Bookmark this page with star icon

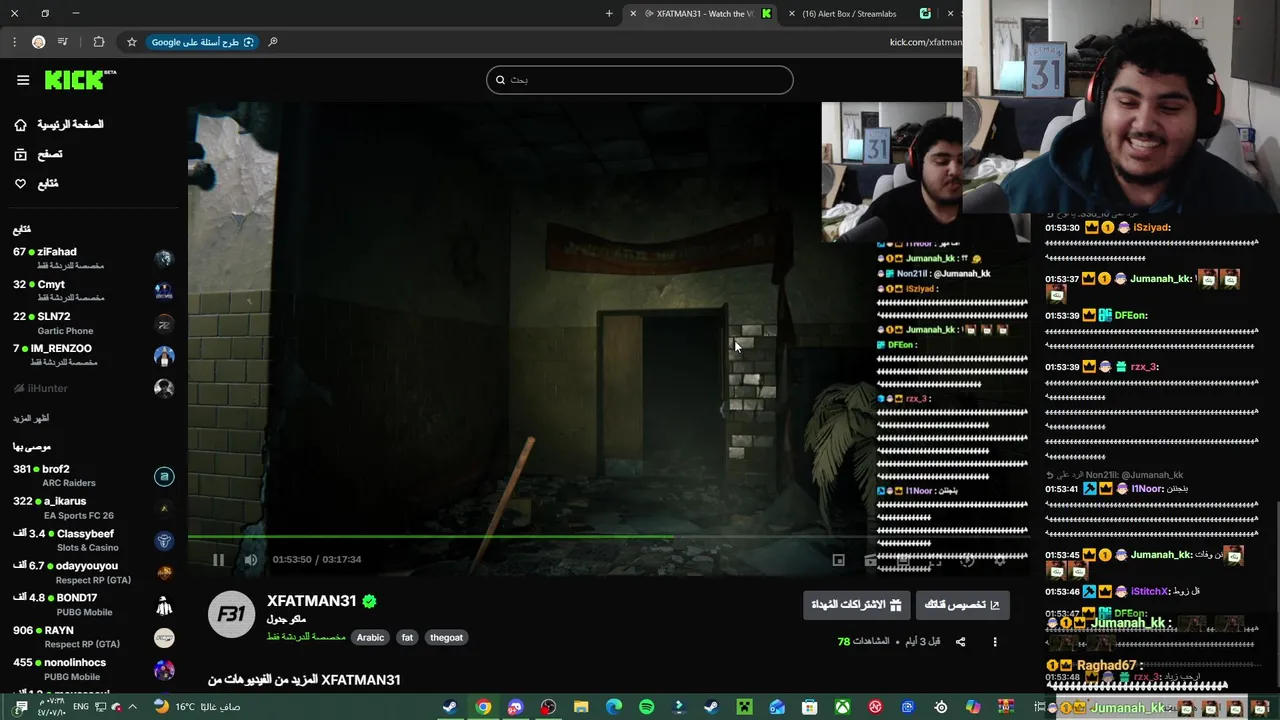tap(131, 42)
